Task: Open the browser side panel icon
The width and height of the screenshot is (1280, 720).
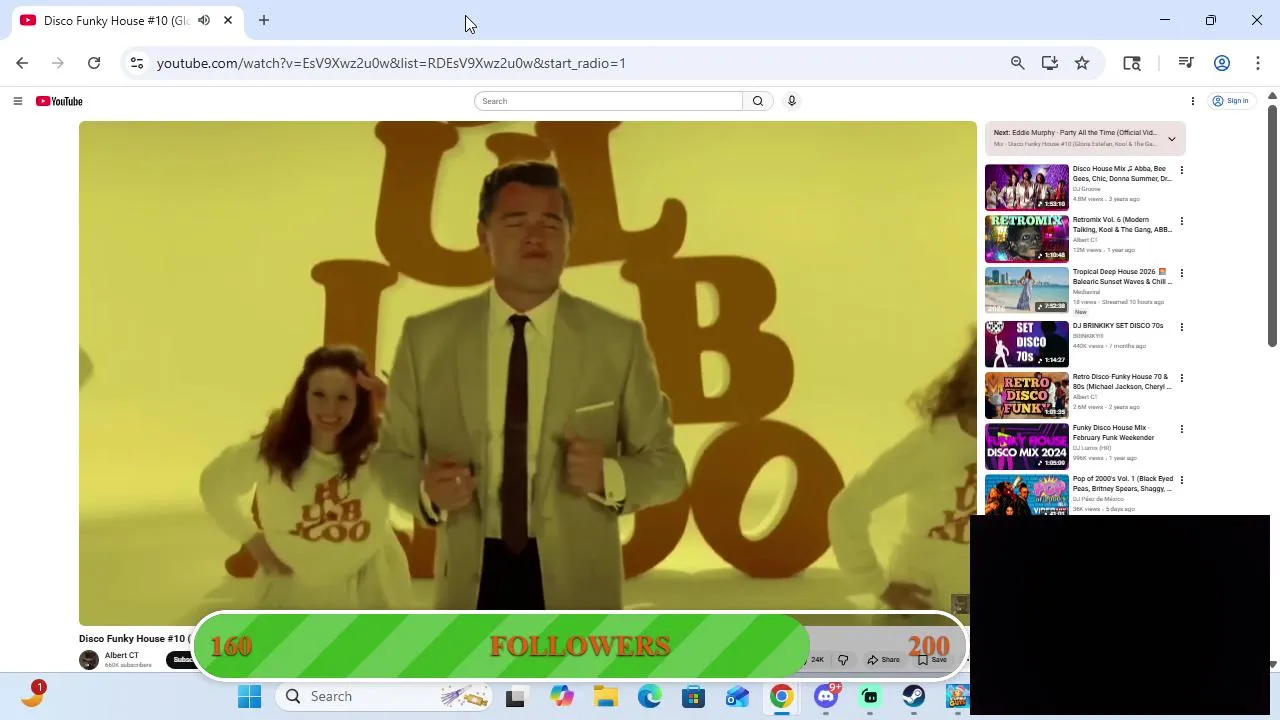Action: click(1132, 63)
